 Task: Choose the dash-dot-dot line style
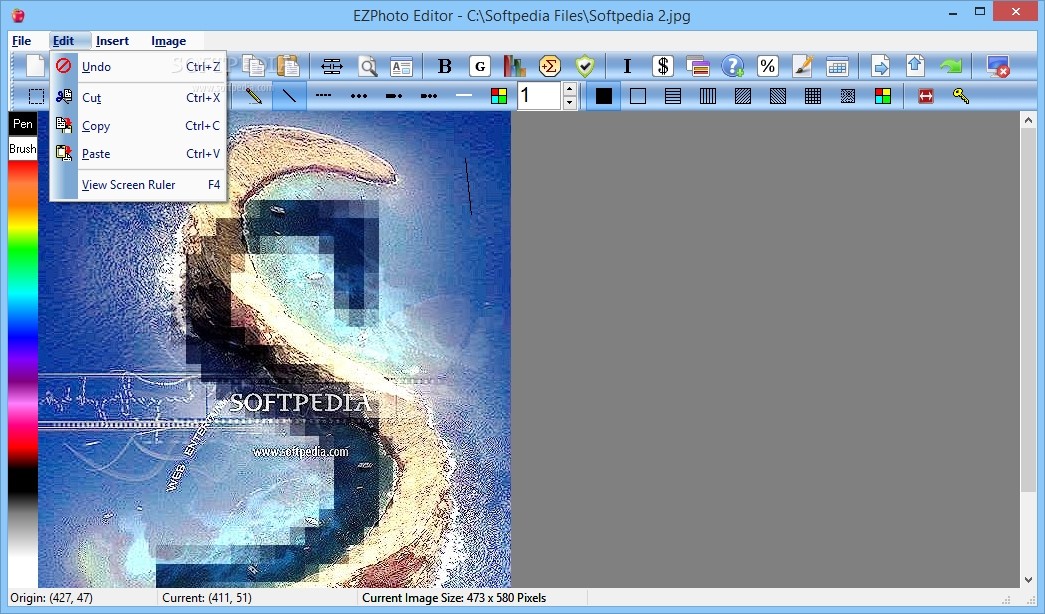(429, 95)
